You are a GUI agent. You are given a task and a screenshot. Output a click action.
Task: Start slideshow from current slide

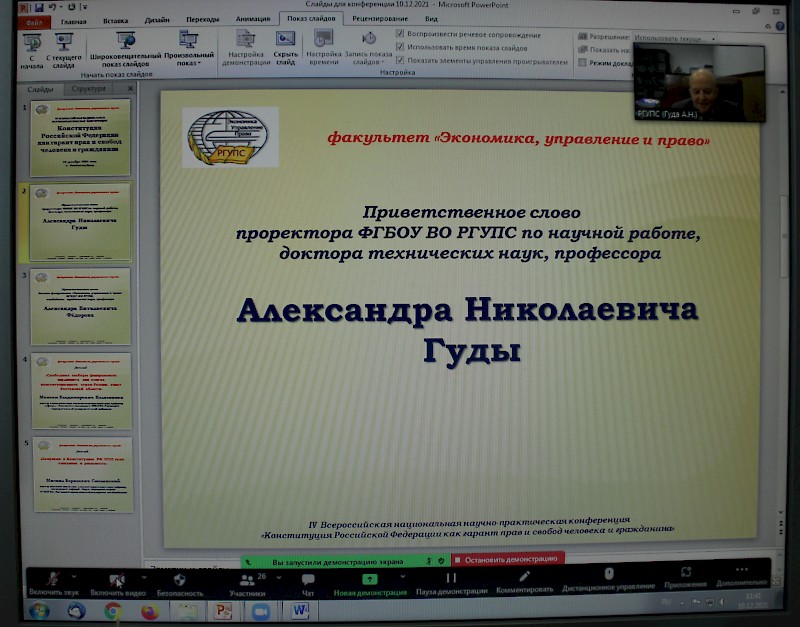64,43
